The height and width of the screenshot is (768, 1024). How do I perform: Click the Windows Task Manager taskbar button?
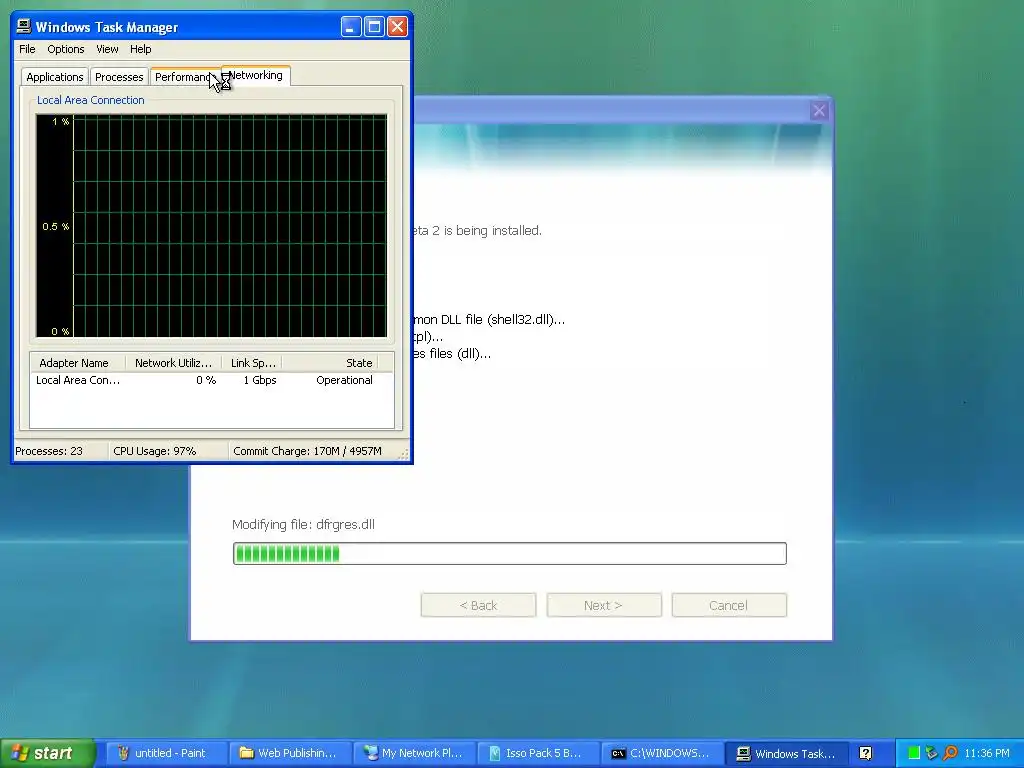point(788,753)
